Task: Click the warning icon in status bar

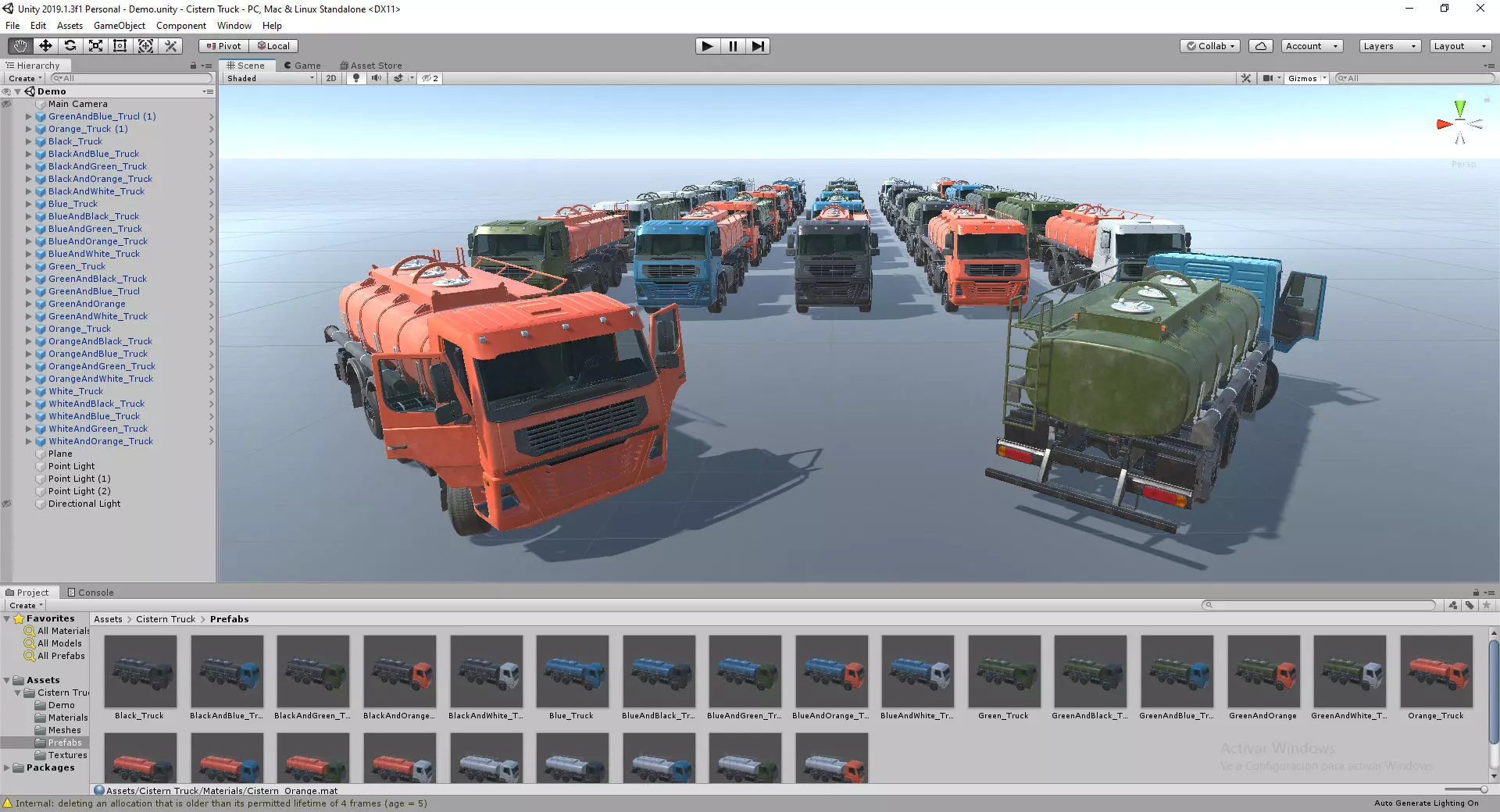Action: pyautogui.click(x=8, y=803)
